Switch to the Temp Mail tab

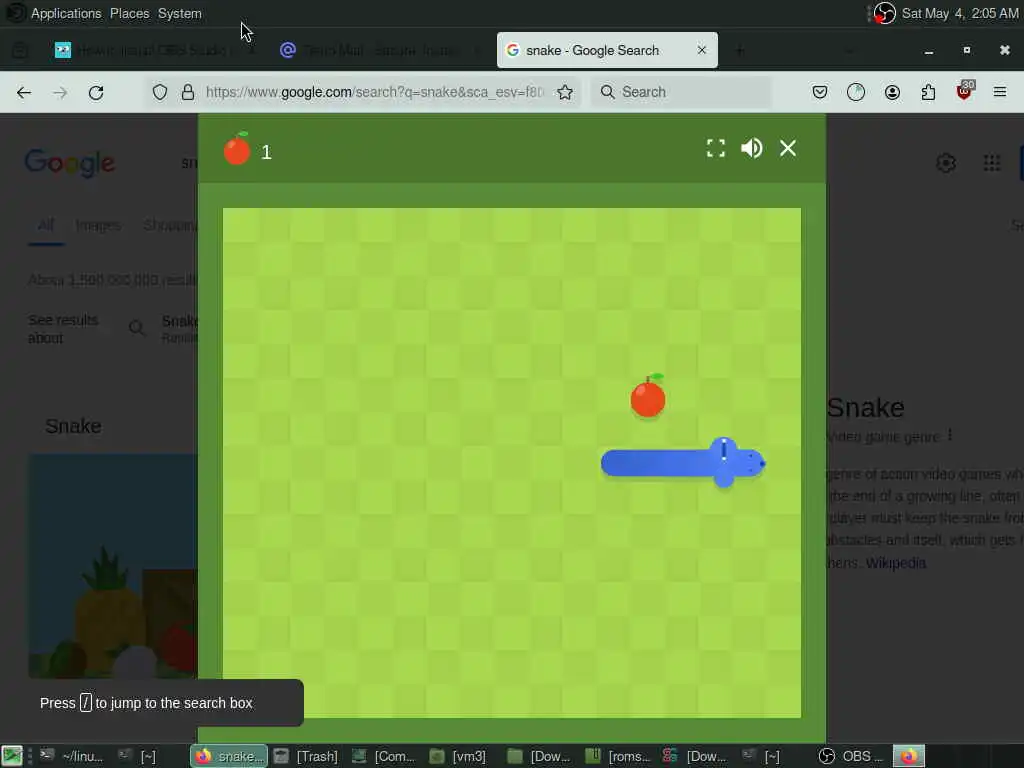[x=379, y=50]
